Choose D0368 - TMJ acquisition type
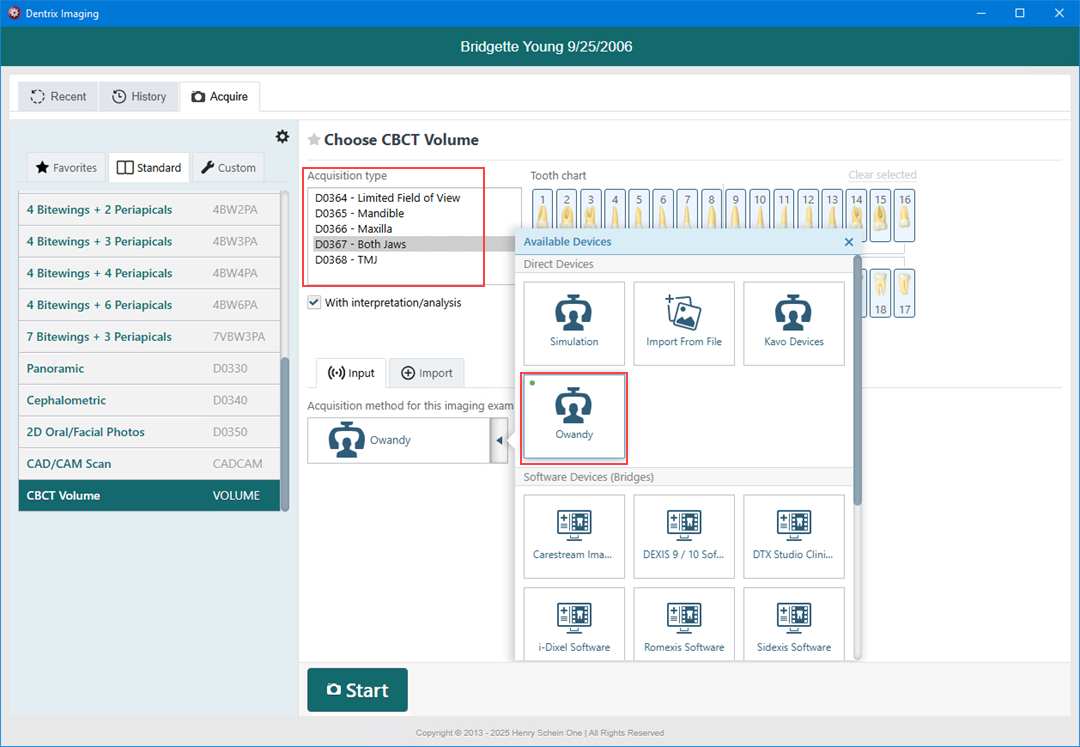Image resolution: width=1080 pixels, height=747 pixels. coord(346,260)
